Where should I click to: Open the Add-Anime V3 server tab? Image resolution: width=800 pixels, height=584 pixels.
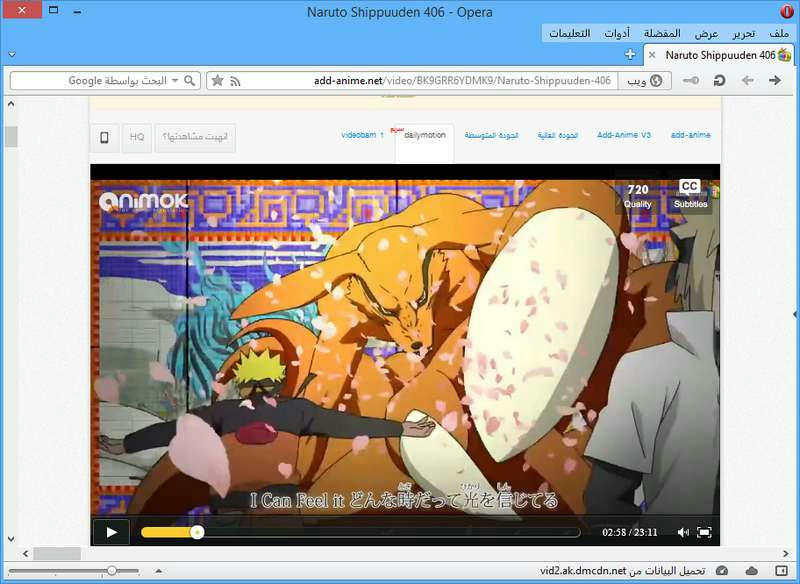(x=624, y=135)
